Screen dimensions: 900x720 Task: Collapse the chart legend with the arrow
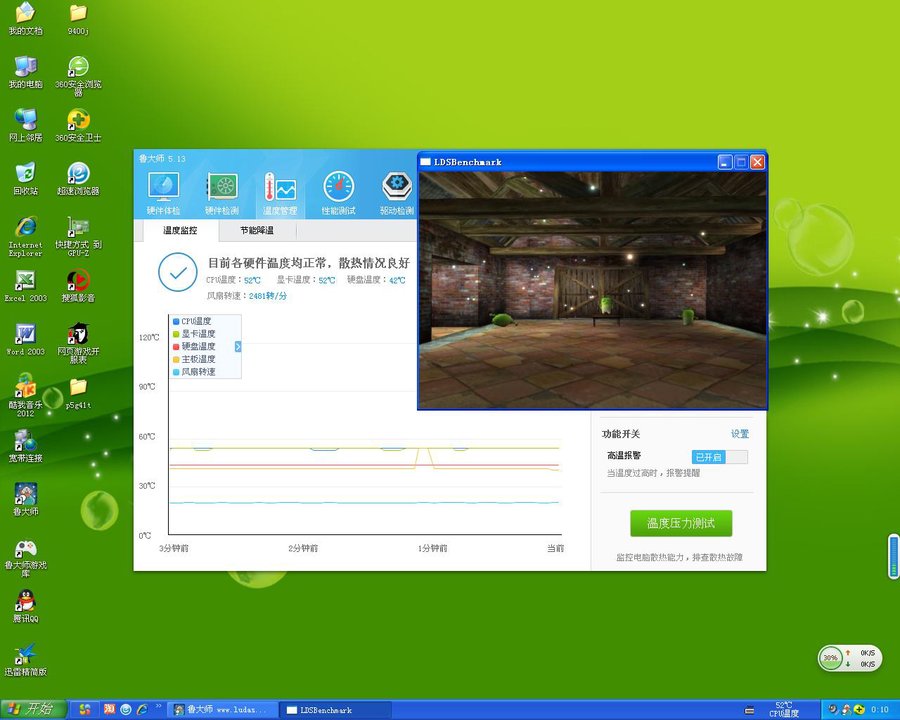[x=238, y=346]
